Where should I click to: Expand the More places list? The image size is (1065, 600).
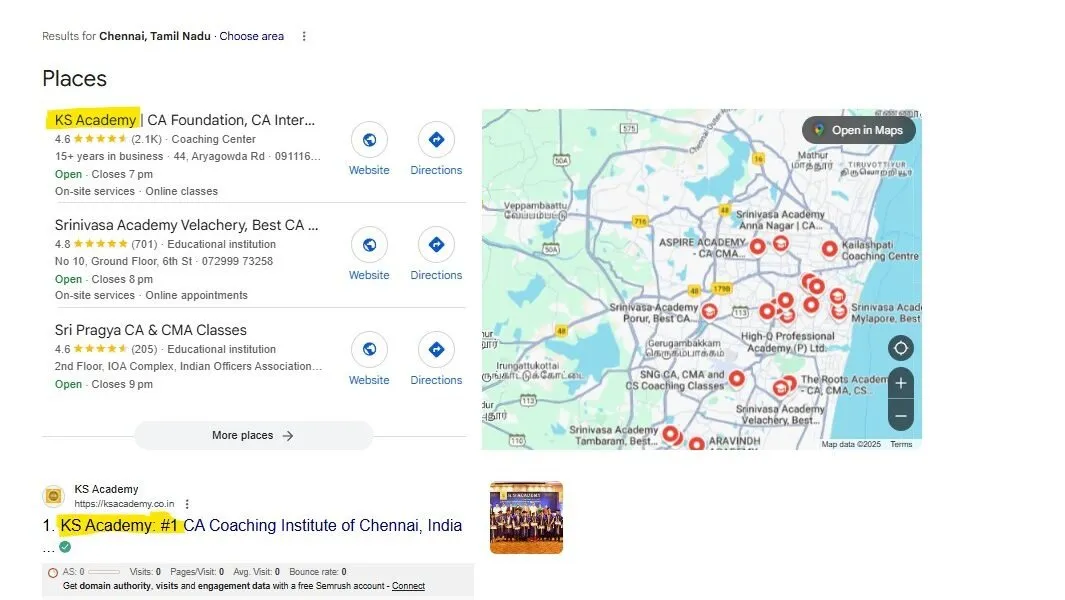pos(253,436)
